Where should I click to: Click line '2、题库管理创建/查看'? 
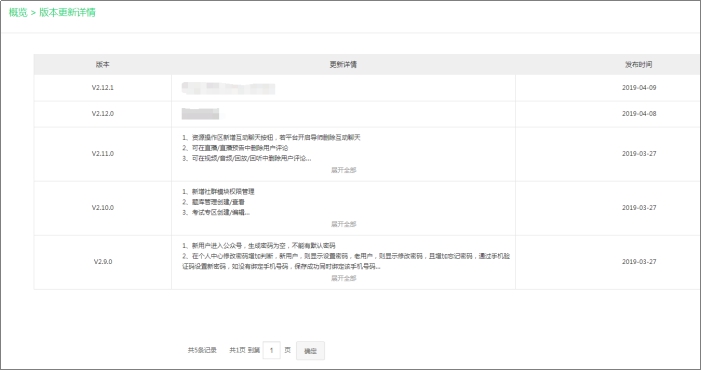213,202
